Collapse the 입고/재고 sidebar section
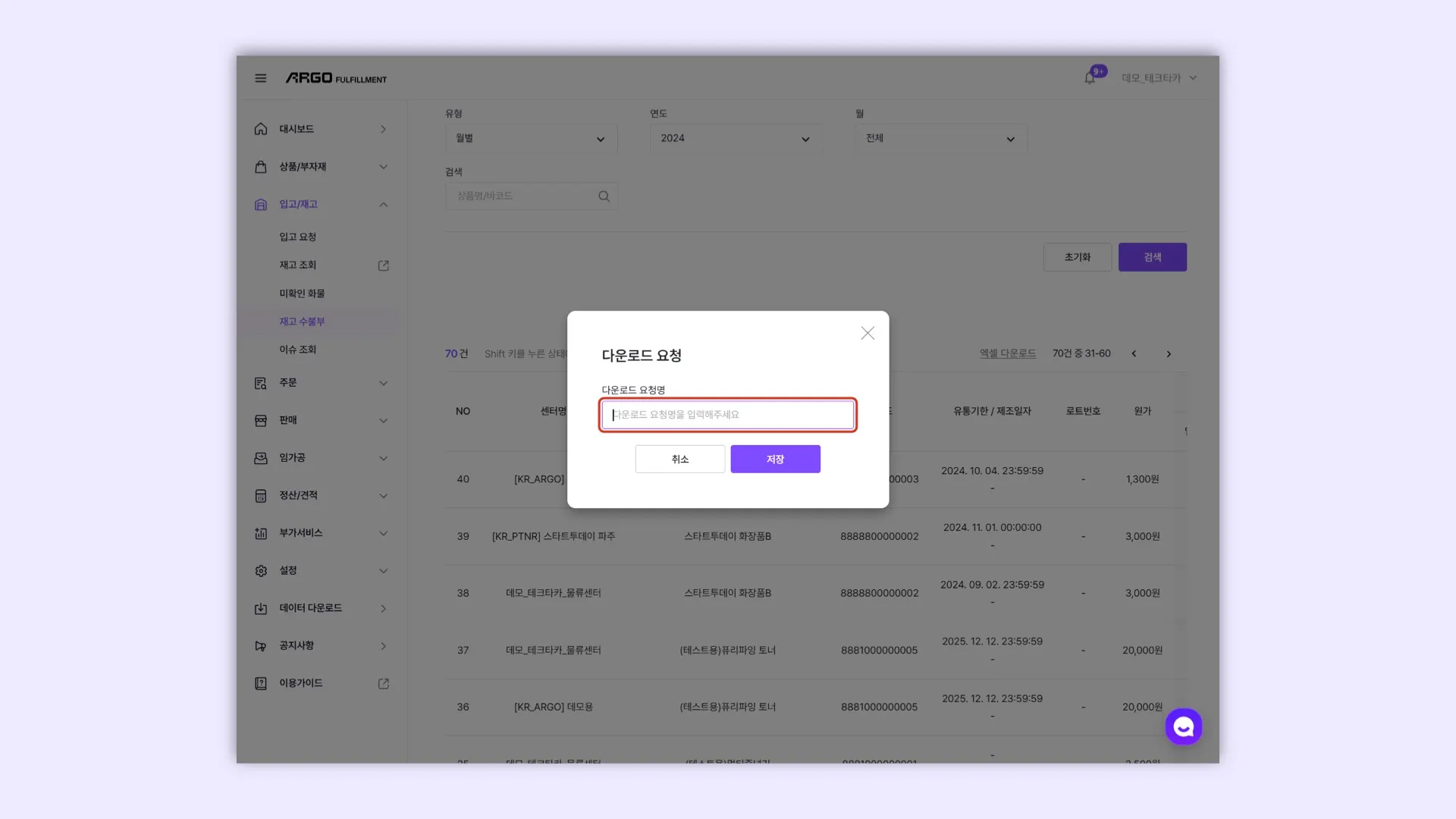 tap(384, 205)
